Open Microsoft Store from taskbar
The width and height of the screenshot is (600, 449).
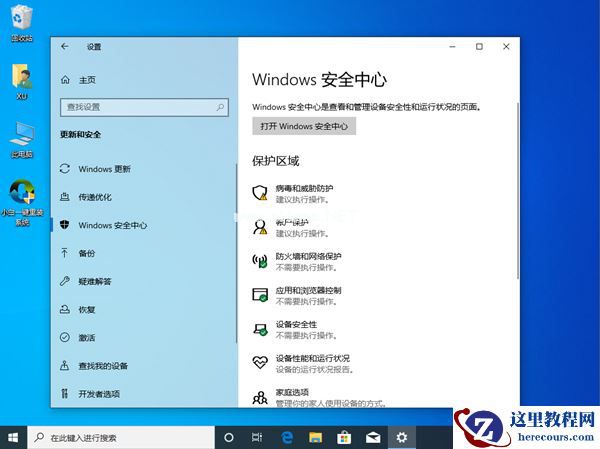coord(344,437)
